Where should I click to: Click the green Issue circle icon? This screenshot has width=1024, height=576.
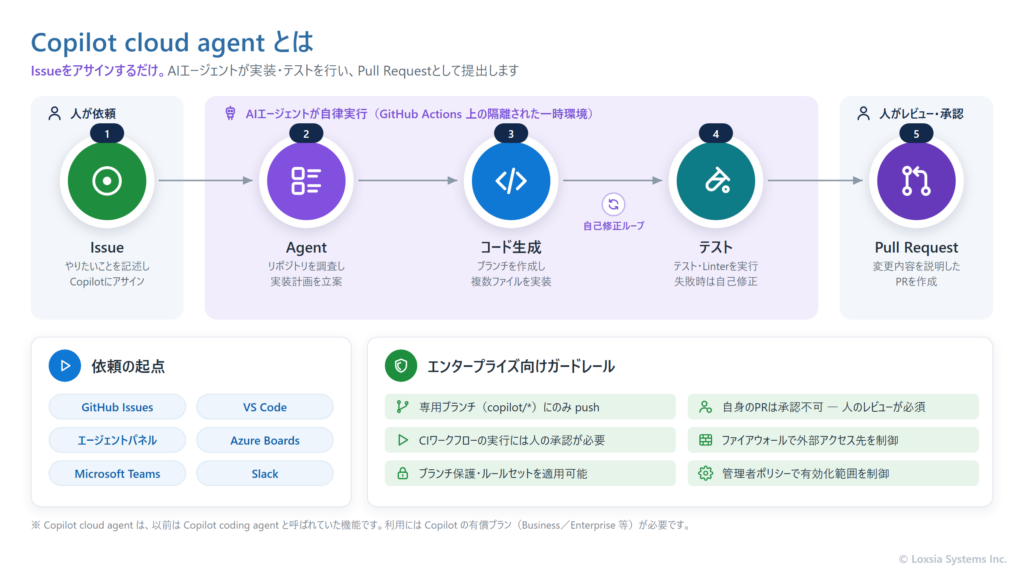click(107, 181)
